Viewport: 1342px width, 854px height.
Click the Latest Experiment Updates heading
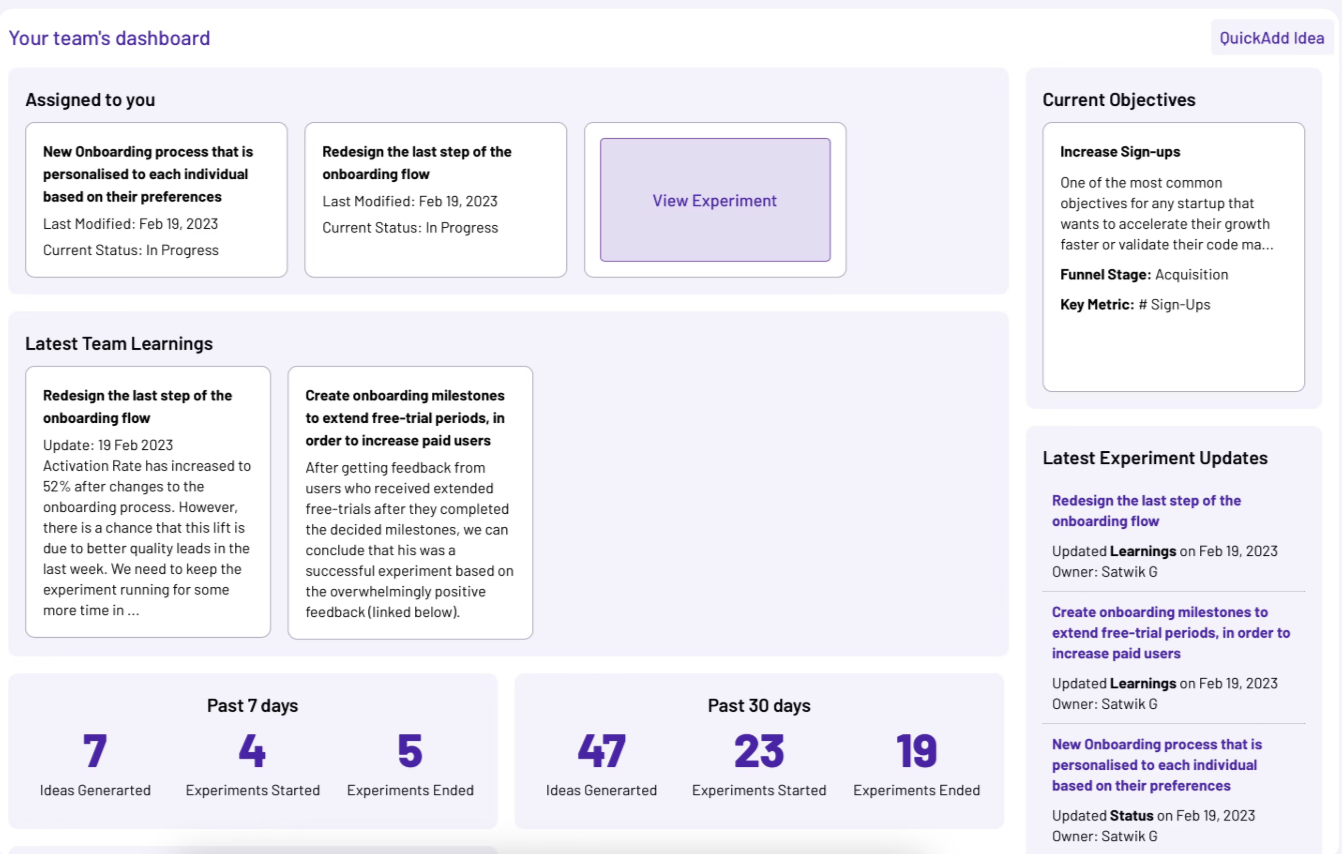pyautogui.click(x=1155, y=457)
